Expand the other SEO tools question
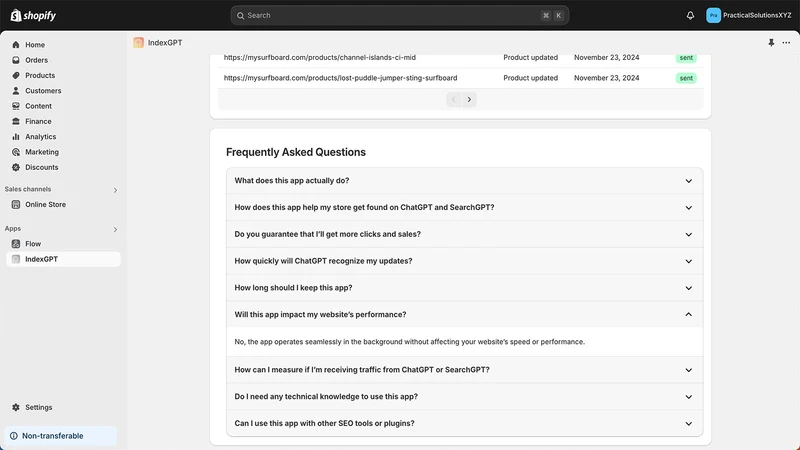800x450 pixels. (x=464, y=423)
